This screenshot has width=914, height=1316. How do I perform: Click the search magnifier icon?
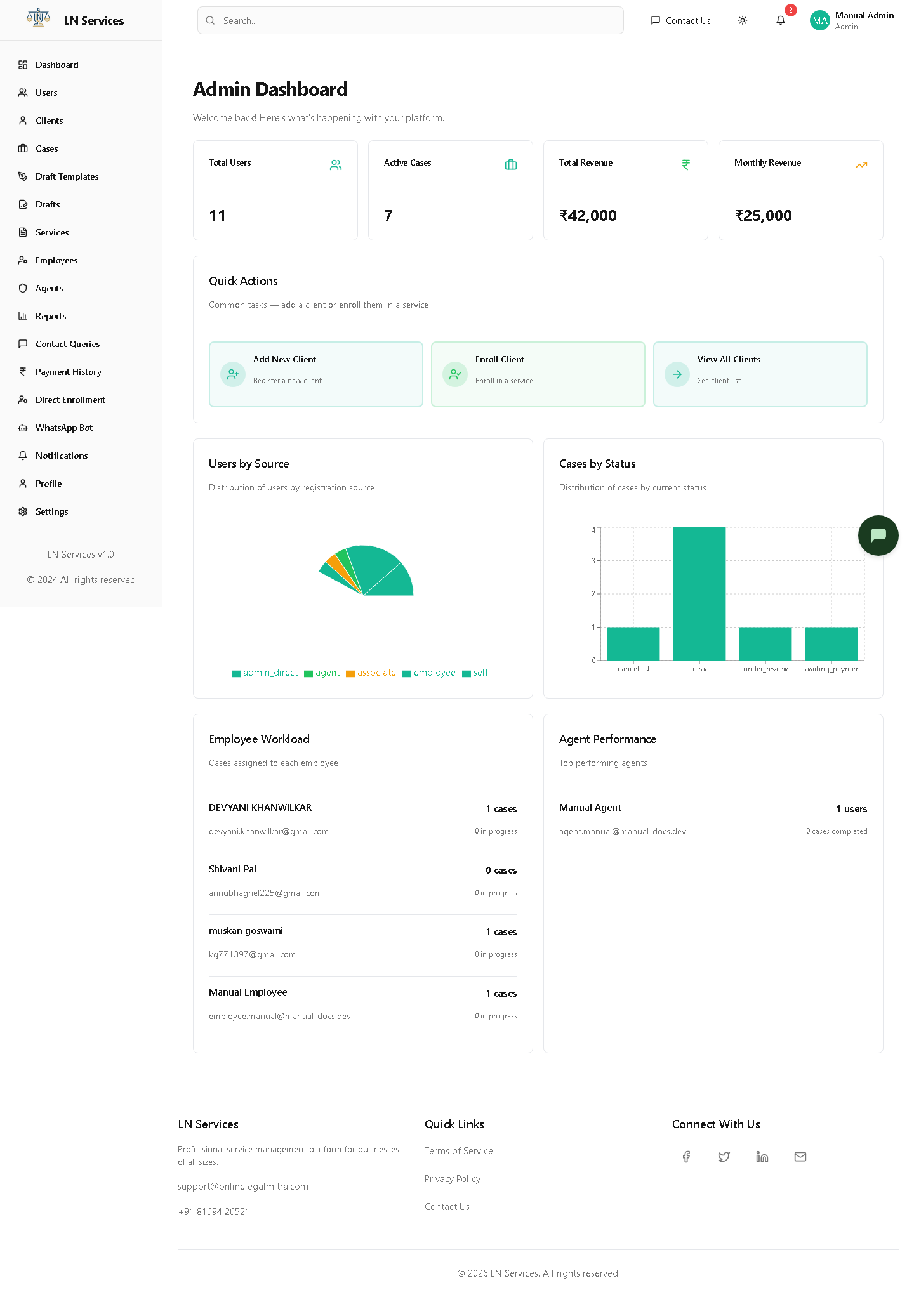point(210,20)
